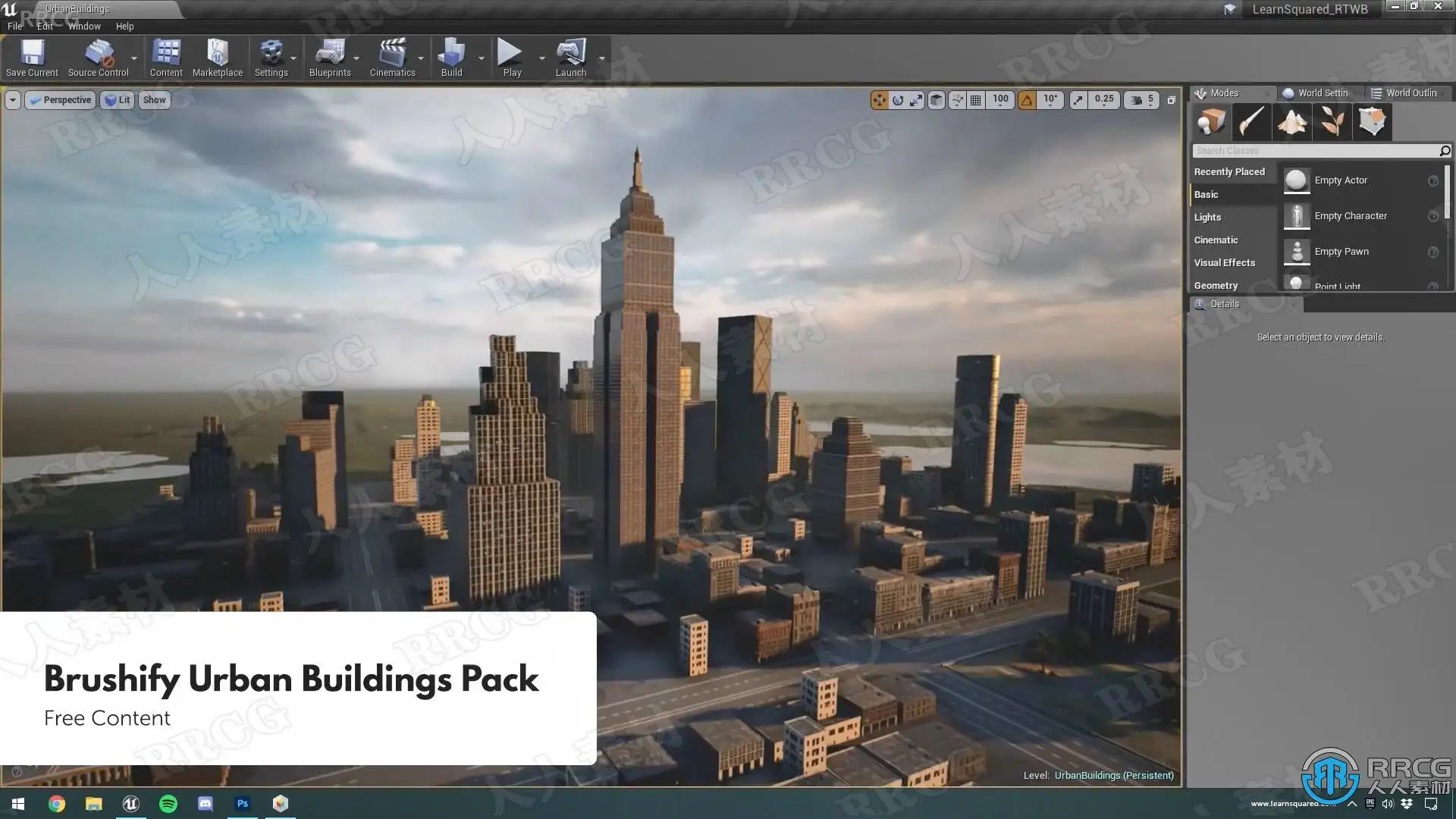Toggle grid snapping in viewport
The image size is (1456, 819).
(x=976, y=100)
